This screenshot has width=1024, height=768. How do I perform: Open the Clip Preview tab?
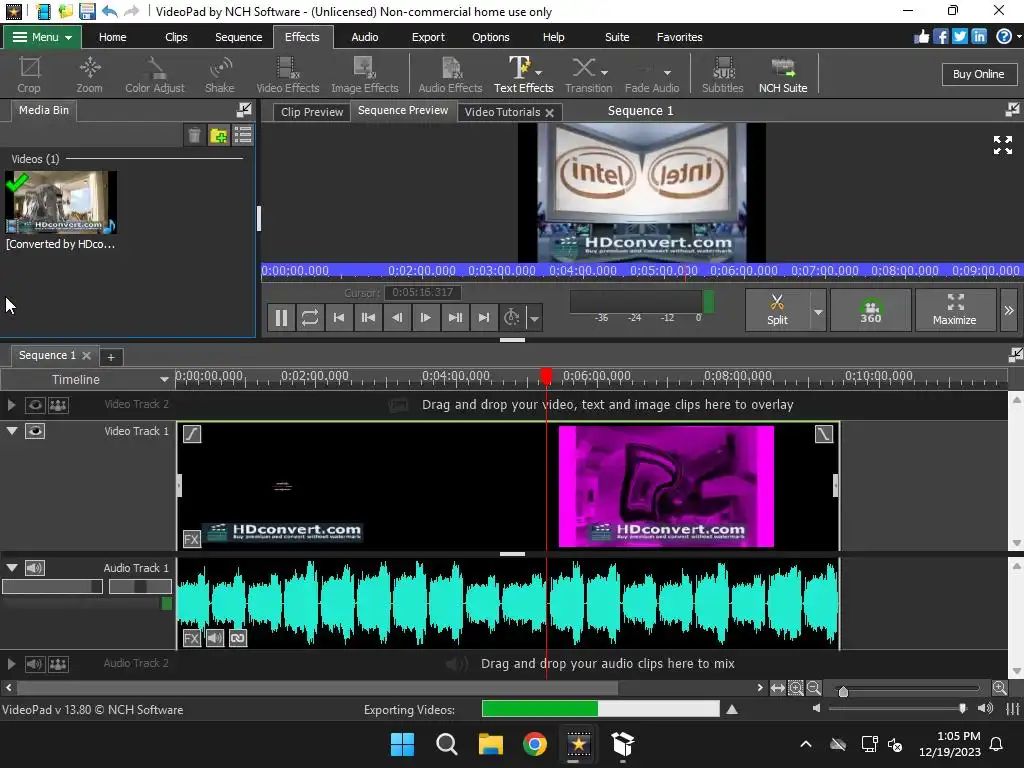(x=312, y=112)
